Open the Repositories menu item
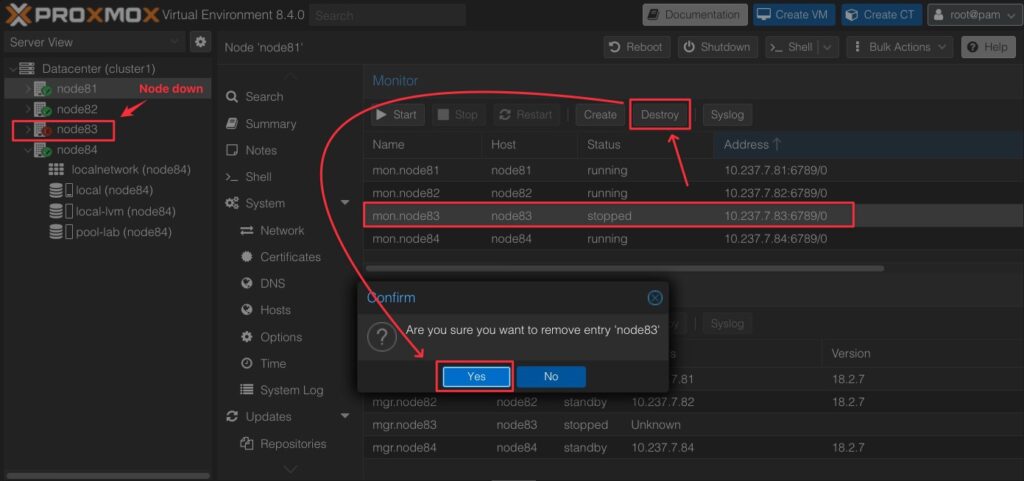 [293, 444]
